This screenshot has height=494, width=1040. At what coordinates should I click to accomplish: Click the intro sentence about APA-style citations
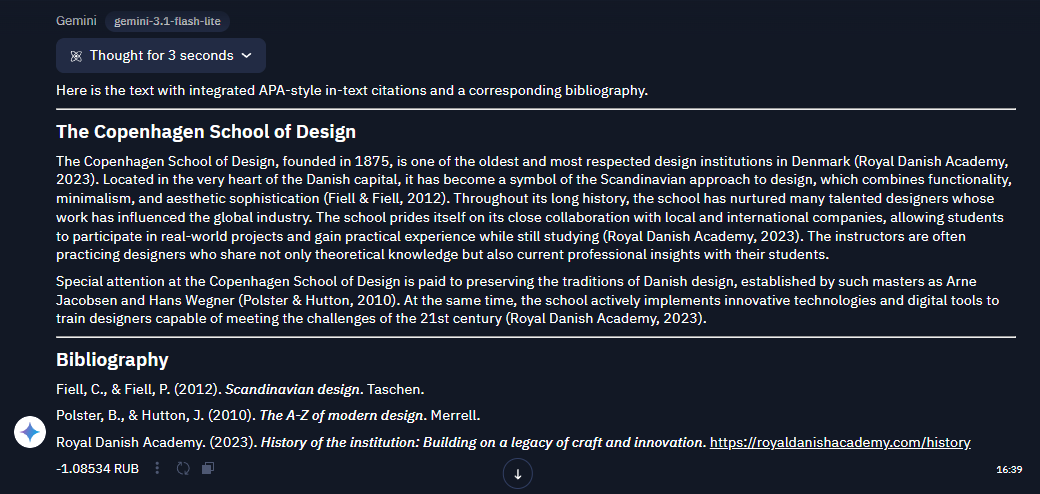[x=352, y=90]
